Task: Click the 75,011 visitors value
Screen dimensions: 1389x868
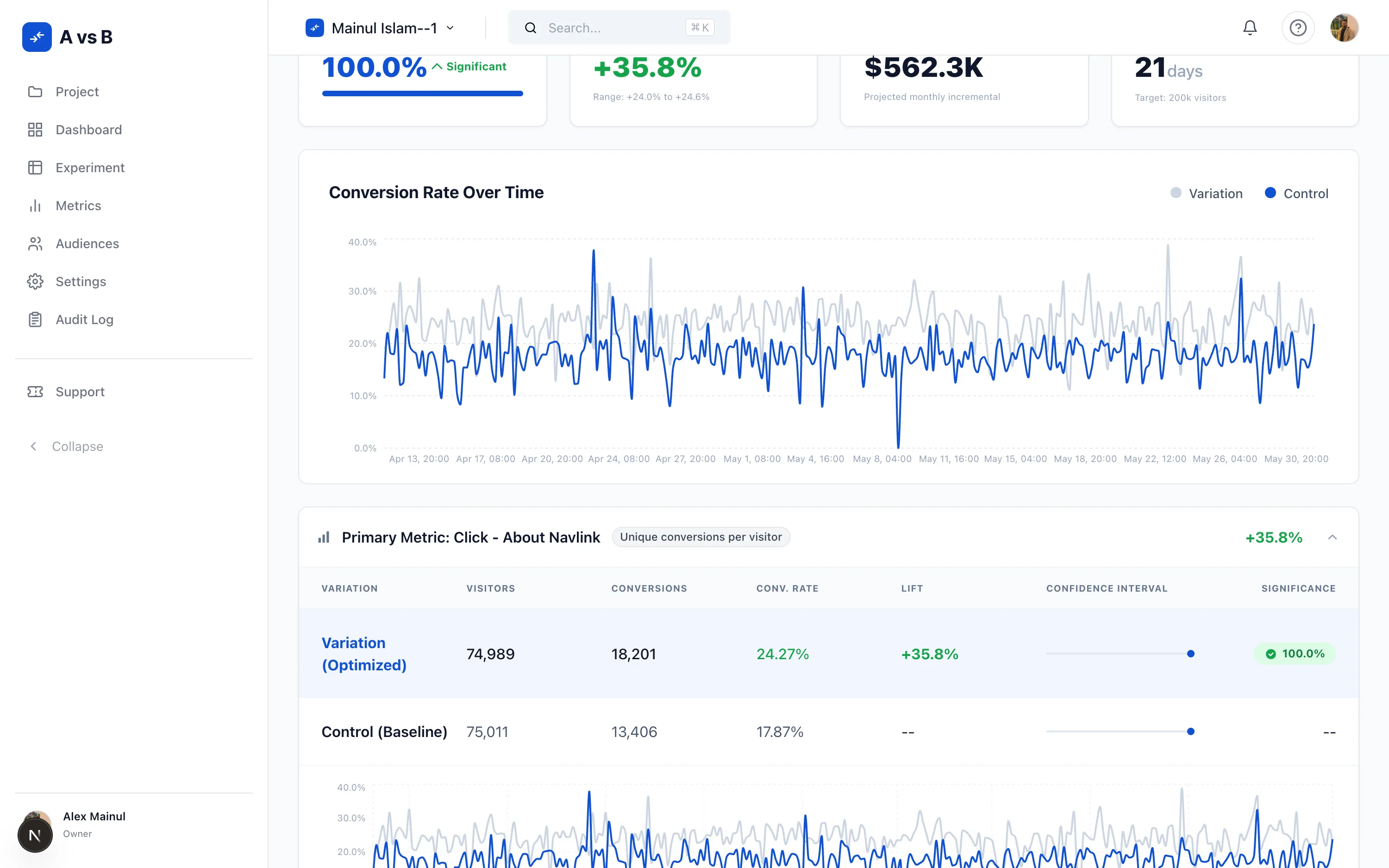Action: pos(487,732)
